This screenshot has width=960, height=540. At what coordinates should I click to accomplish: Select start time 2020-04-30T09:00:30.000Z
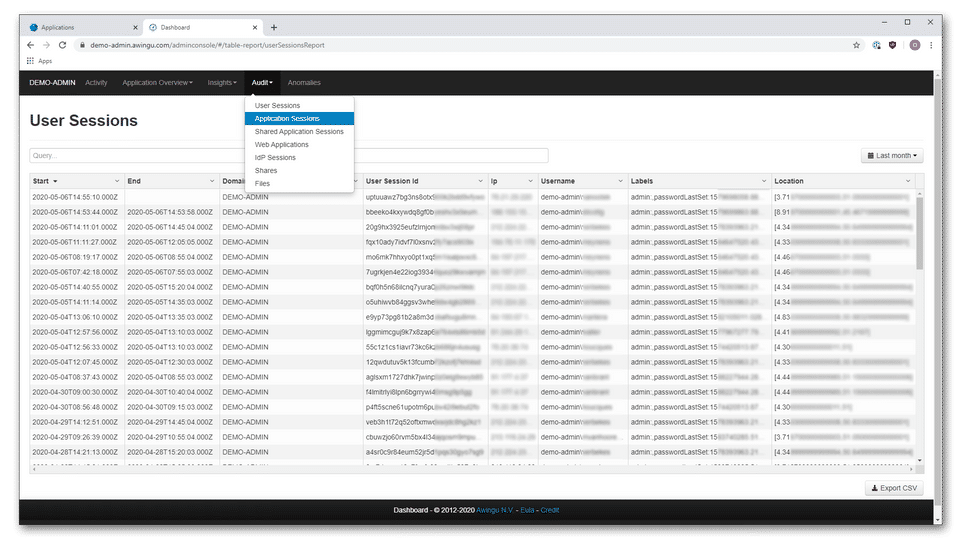[x=75, y=392]
